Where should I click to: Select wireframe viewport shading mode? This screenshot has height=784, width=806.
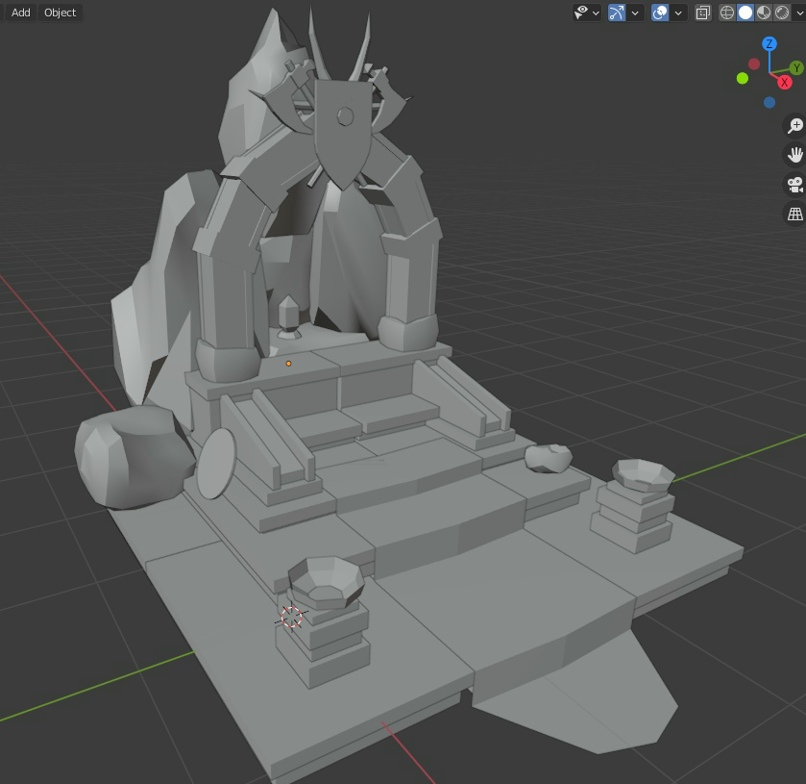(728, 12)
